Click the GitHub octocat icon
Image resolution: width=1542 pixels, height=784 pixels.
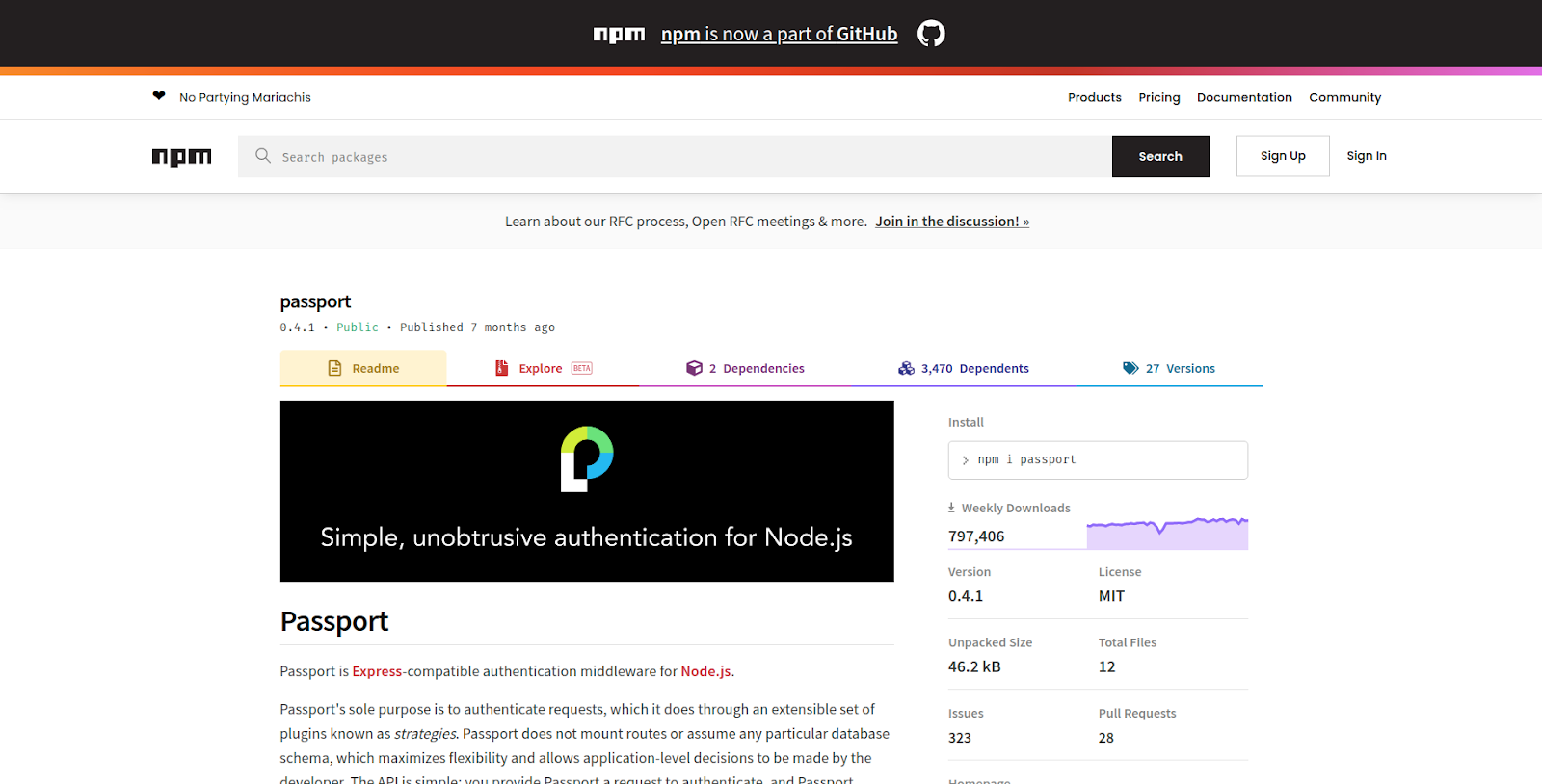[931, 34]
